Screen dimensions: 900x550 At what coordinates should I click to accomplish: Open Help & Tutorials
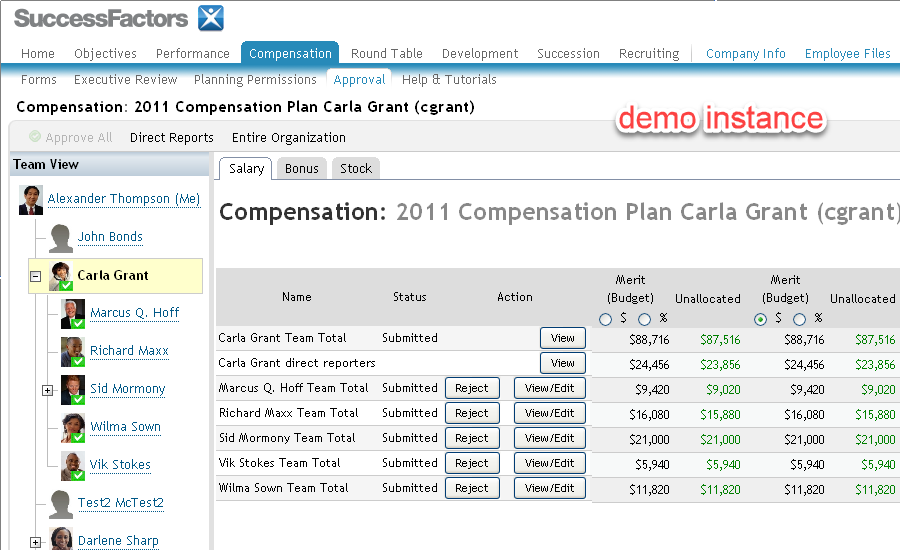(x=449, y=79)
